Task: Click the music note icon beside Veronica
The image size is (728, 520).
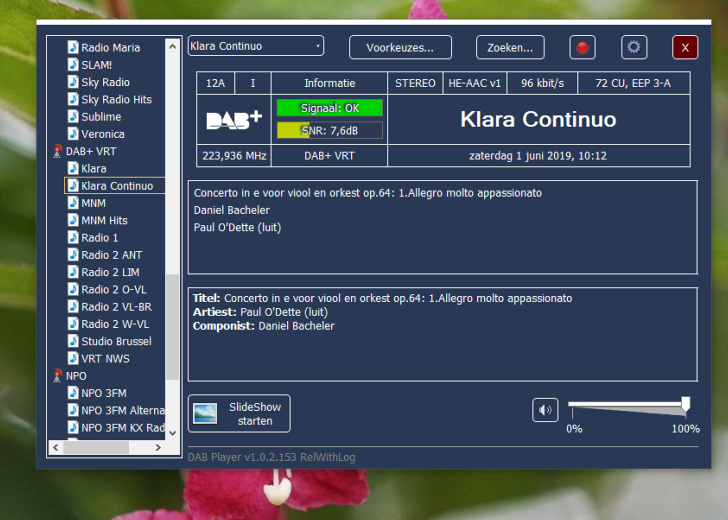Action: pos(73,134)
